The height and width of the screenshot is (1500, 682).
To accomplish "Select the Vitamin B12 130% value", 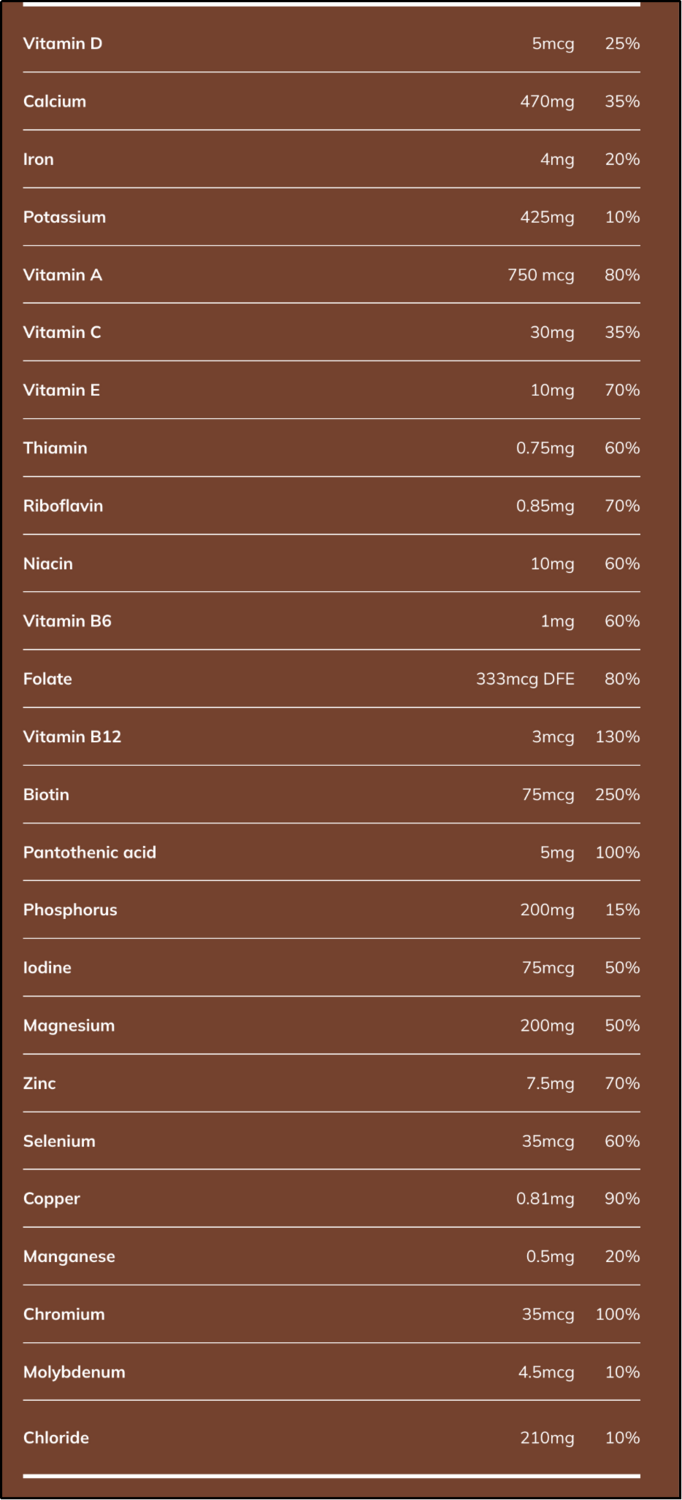I will 618,737.
